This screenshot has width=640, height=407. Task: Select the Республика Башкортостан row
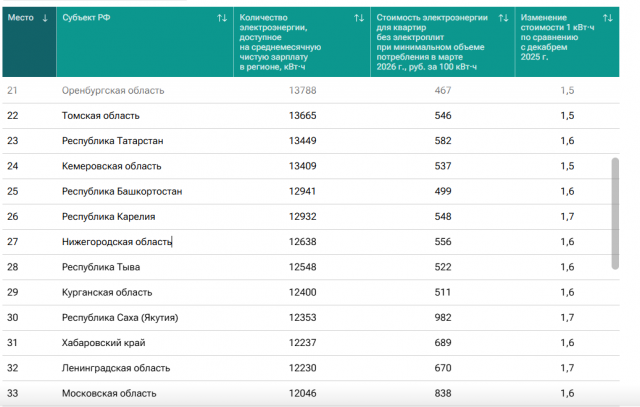(x=311, y=191)
